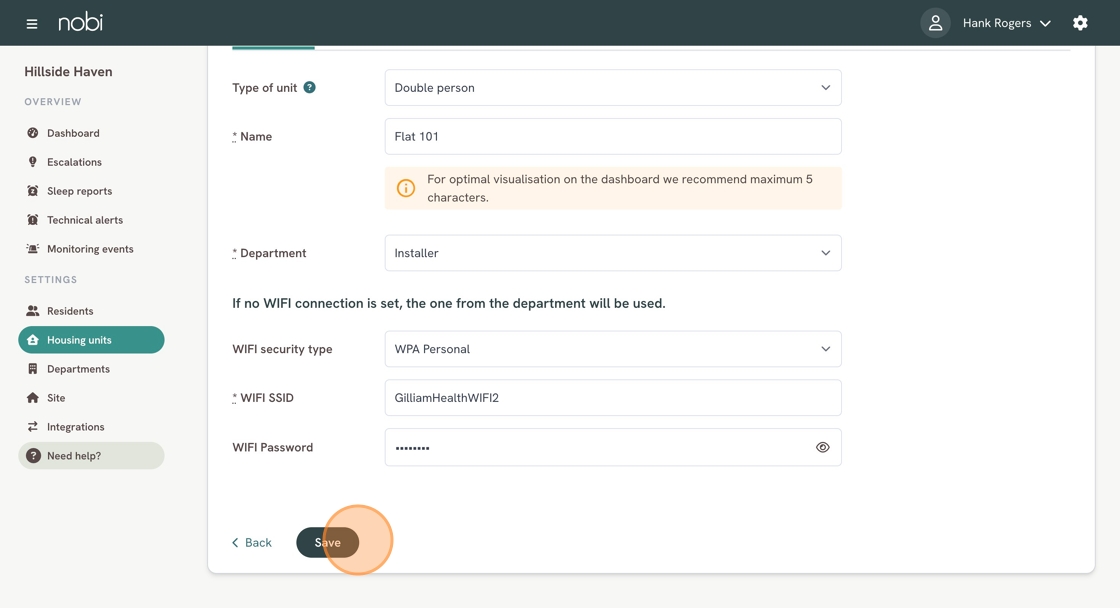Image resolution: width=1120 pixels, height=608 pixels.
Task: Click the Dashboard icon in sidebar
Action: (33, 133)
